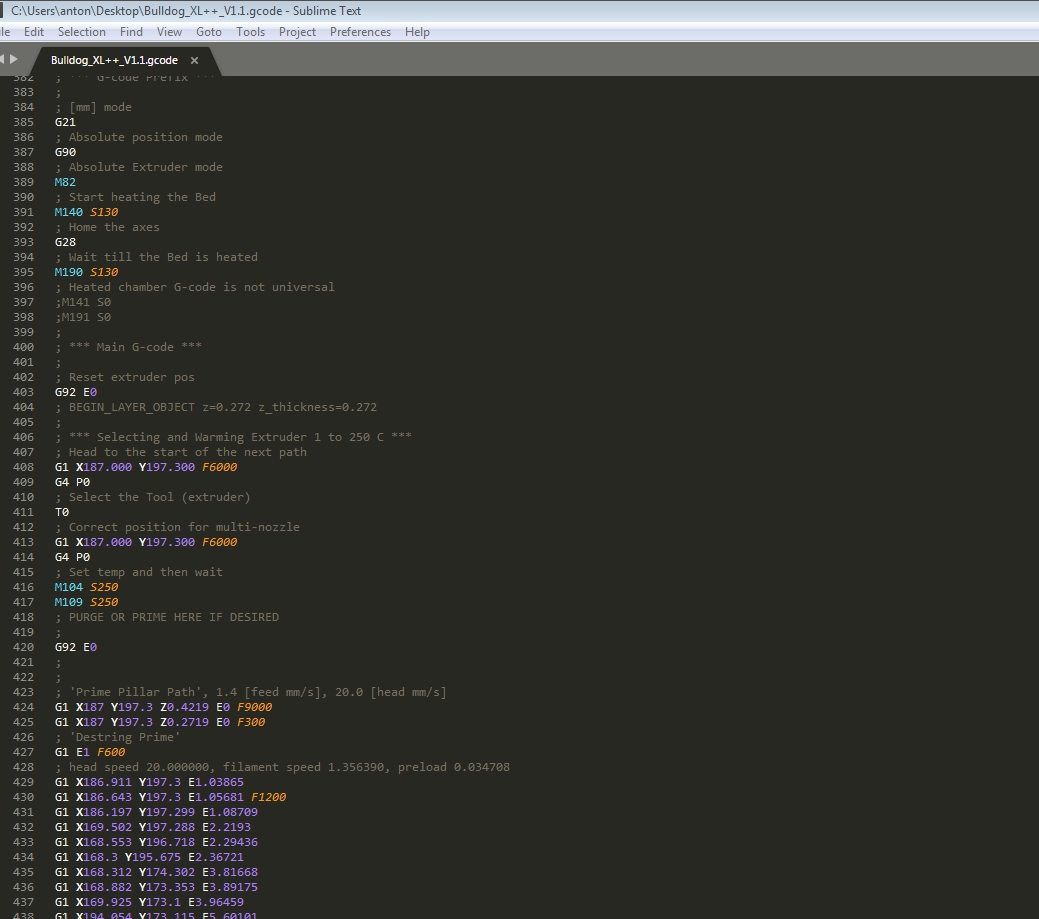
Task: Open the Edit menu
Action: coord(34,32)
